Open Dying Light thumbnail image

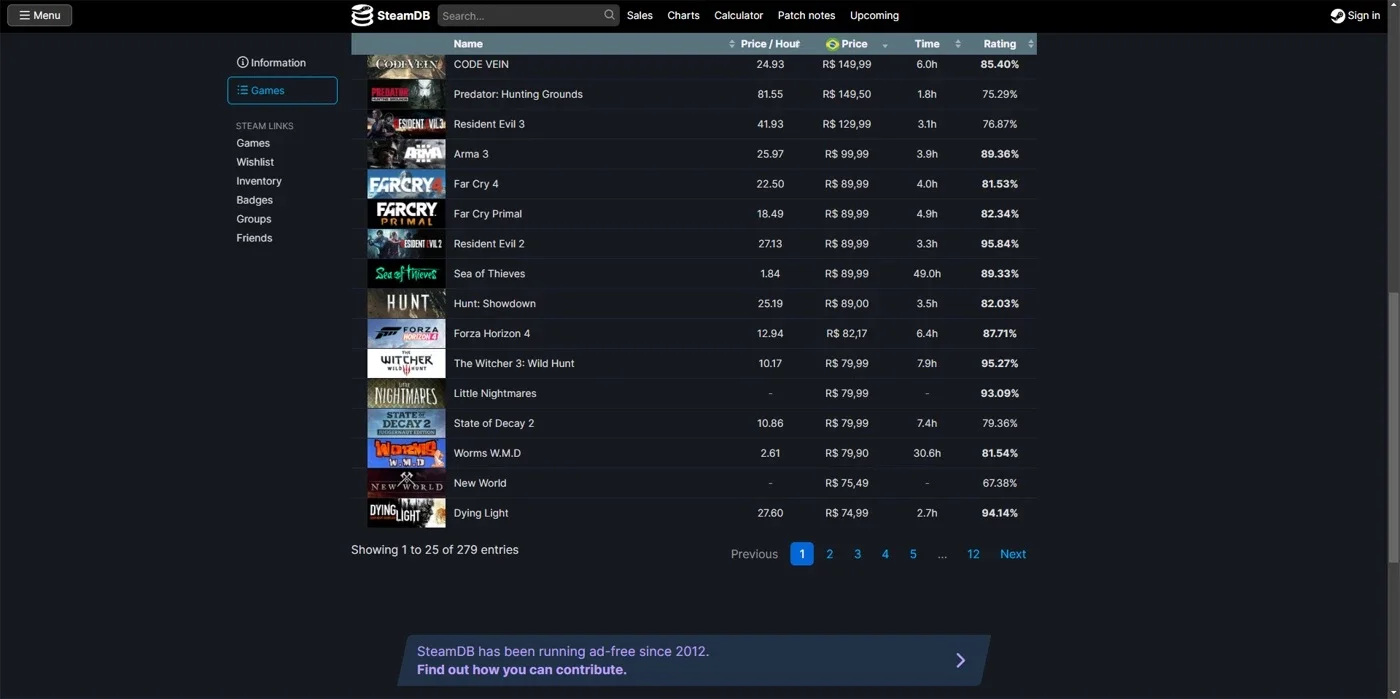tap(406, 514)
